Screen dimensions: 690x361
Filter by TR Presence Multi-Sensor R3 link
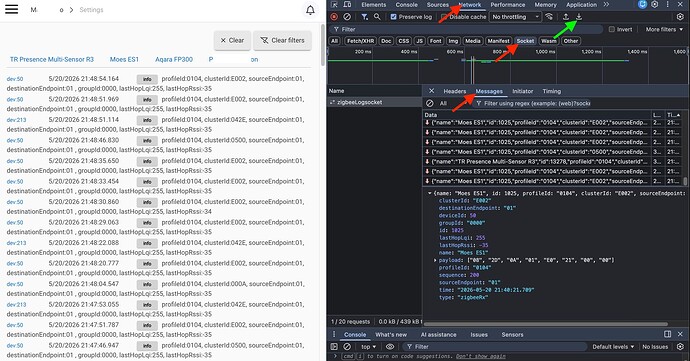[52, 59]
